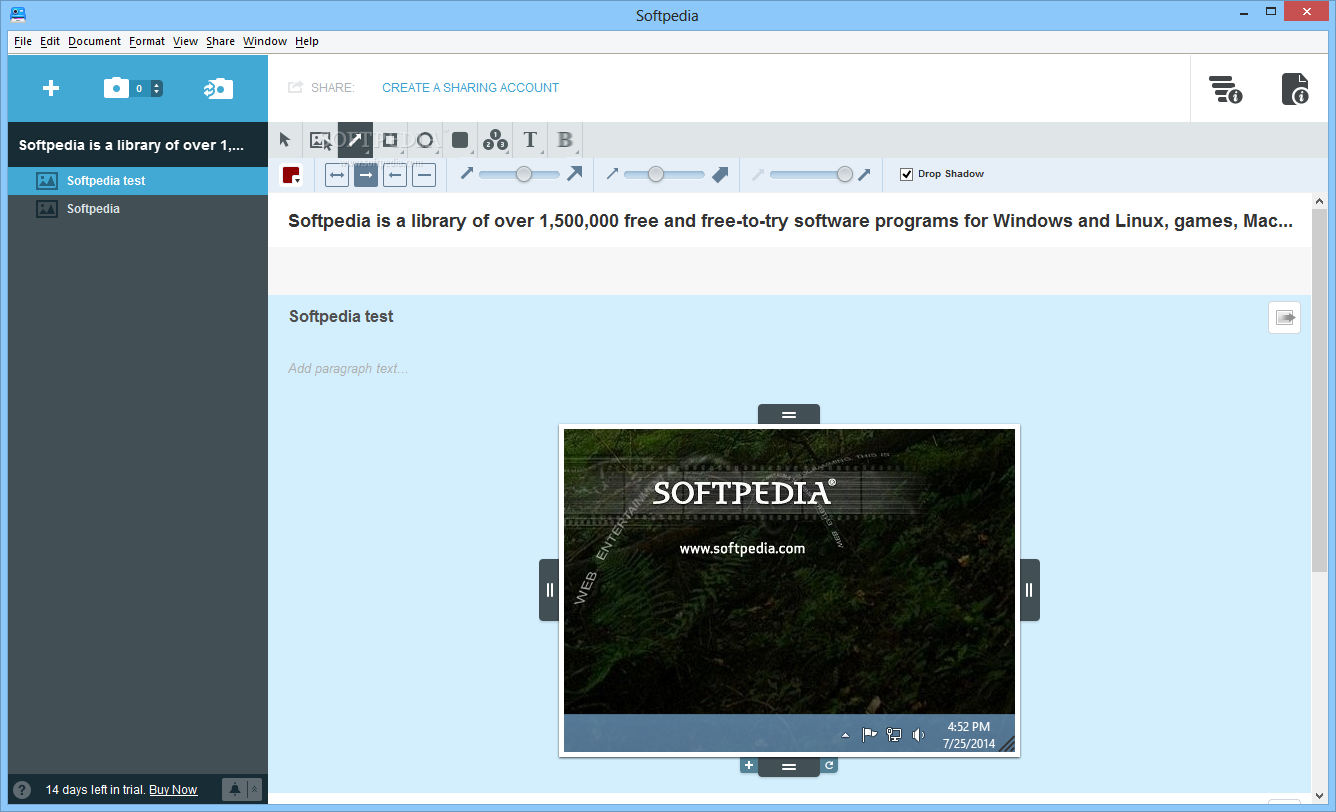
Task: Pick the oval outline tool
Action: 425,140
